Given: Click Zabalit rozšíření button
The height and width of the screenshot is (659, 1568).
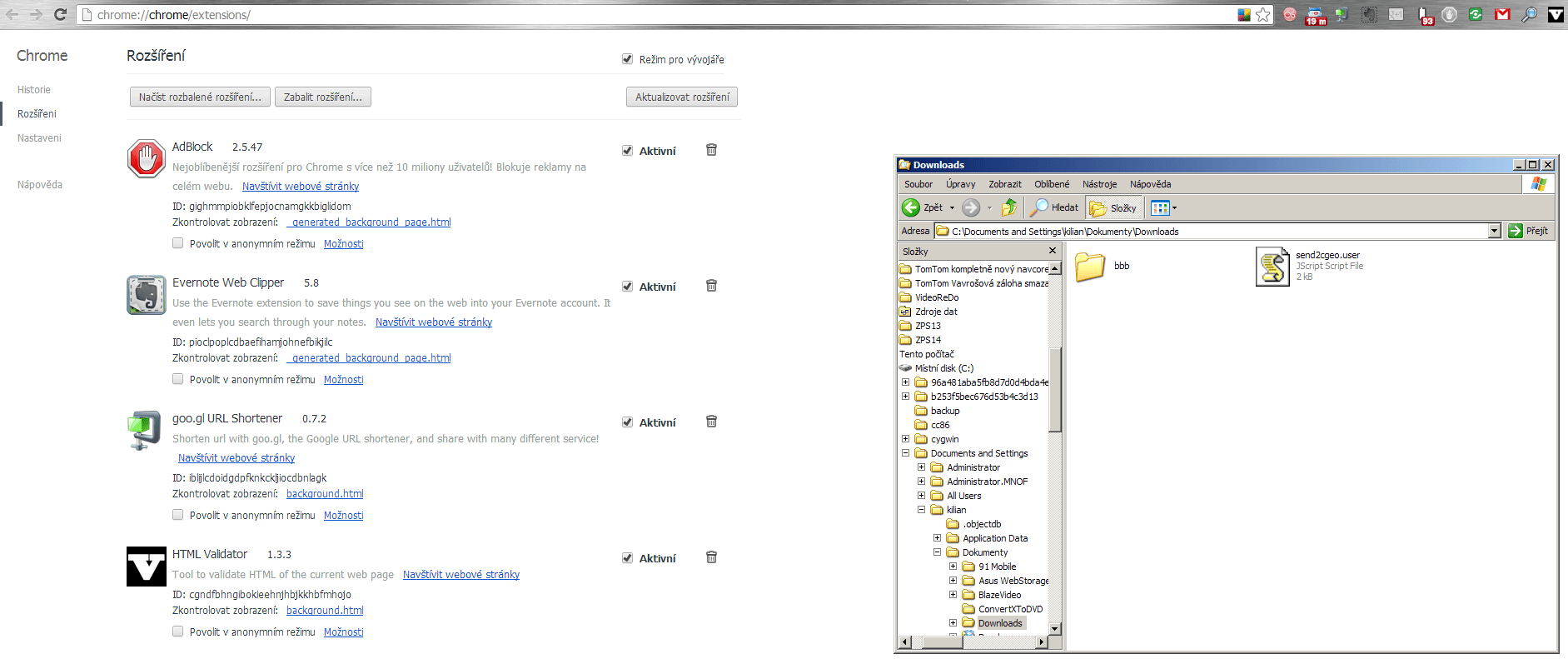Looking at the screenshot, I should pyautogui.click(x=323, y=97).
